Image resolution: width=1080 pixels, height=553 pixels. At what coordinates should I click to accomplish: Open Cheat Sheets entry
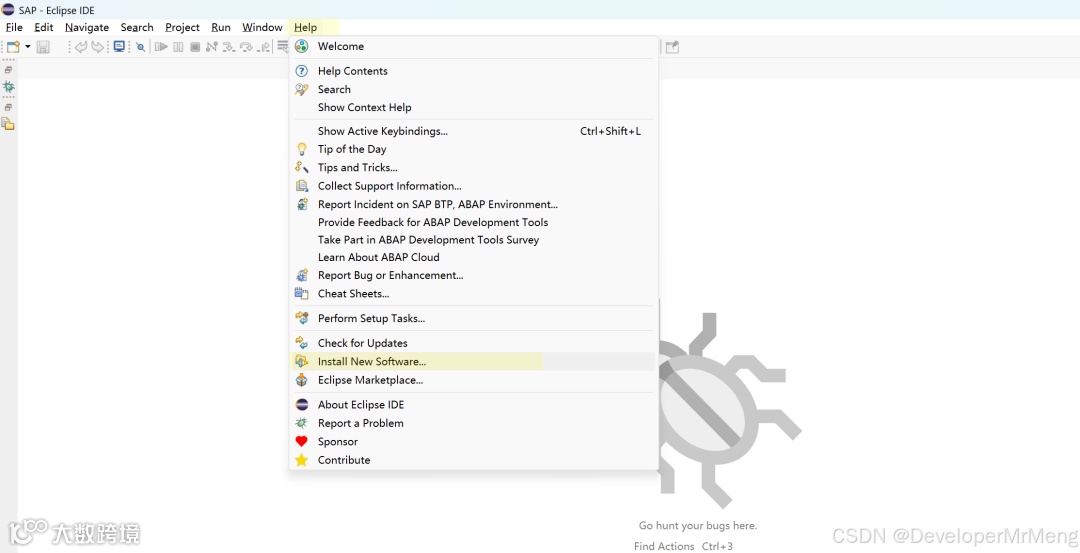[x=474, y=293]
